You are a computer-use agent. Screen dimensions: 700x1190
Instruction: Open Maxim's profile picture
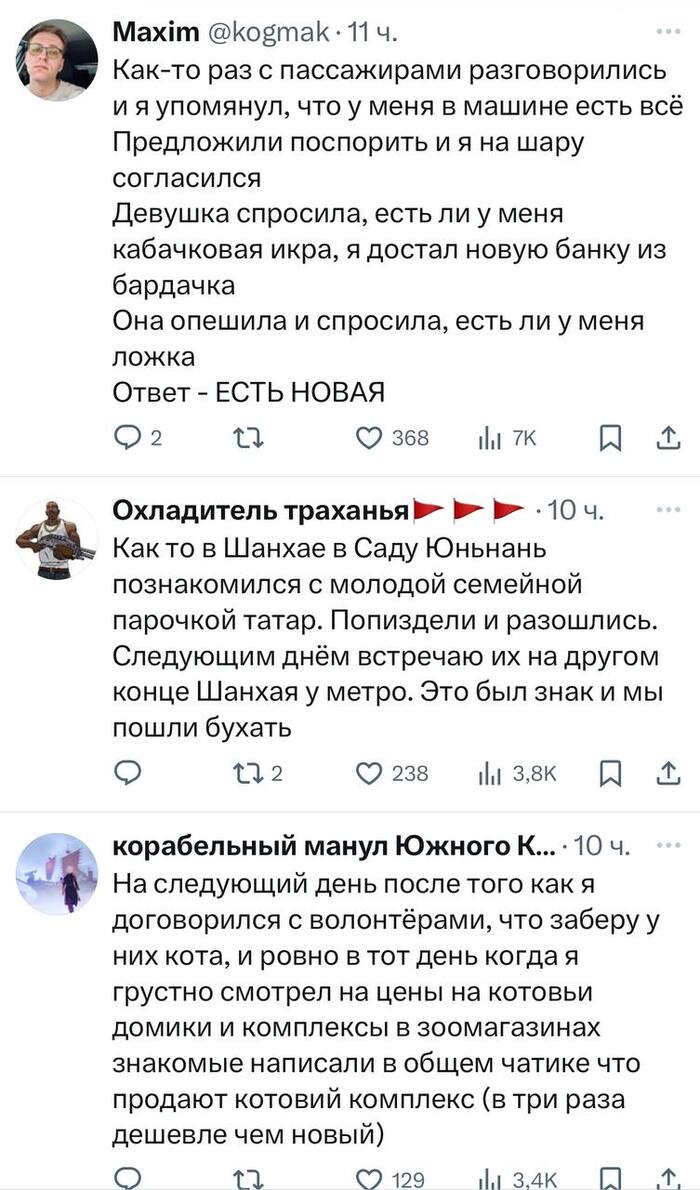pos(57,59)
